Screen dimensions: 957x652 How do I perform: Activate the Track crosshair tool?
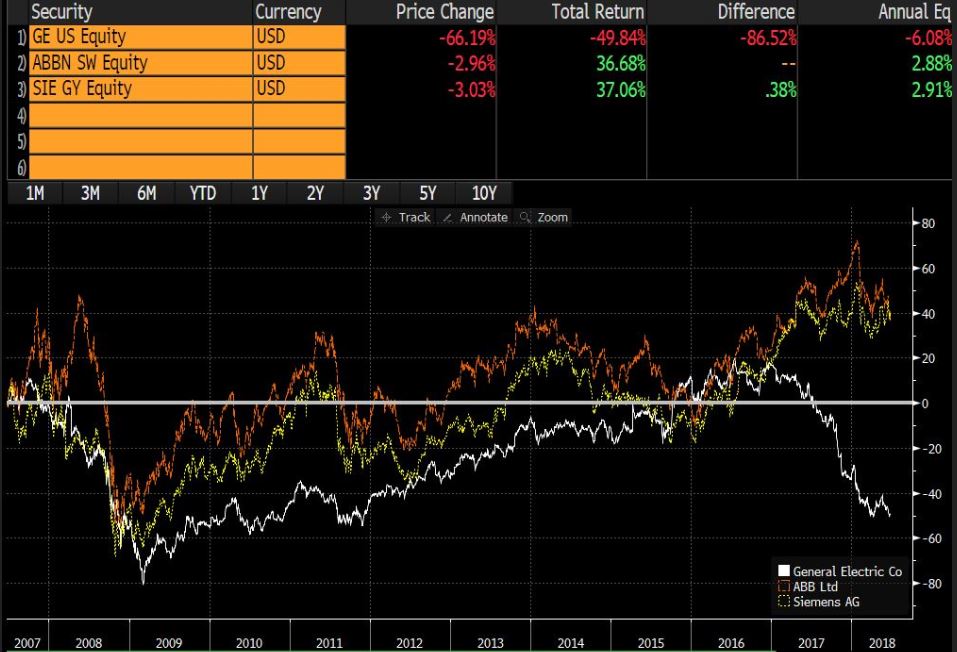click(x=405, y=217)
